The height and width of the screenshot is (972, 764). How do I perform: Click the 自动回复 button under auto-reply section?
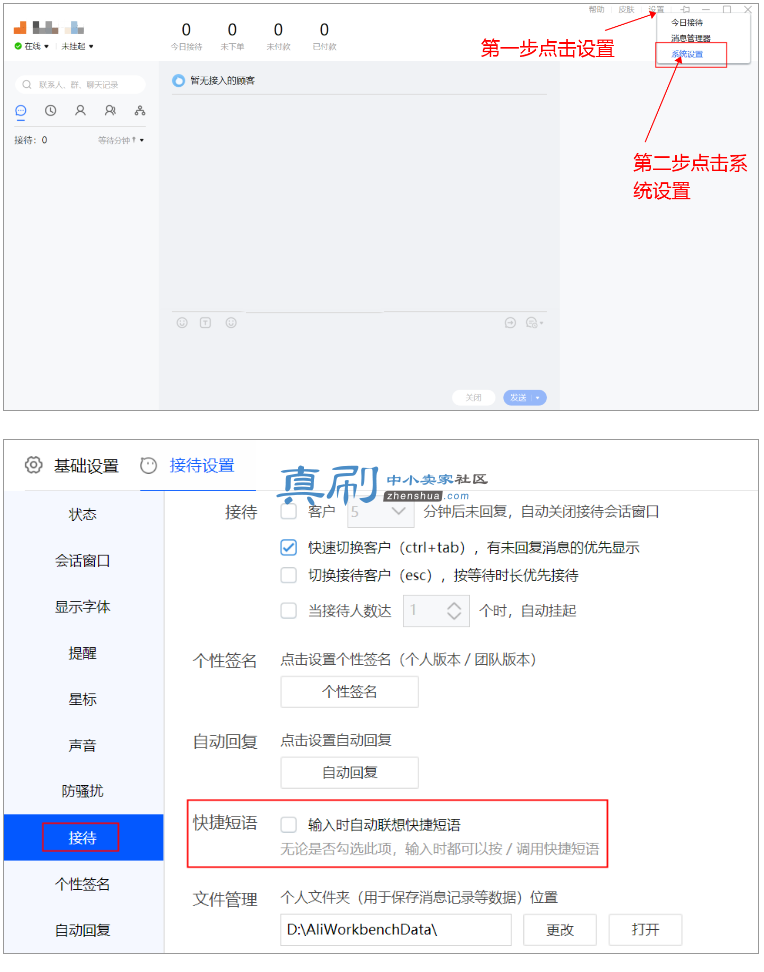coord(350,773)
